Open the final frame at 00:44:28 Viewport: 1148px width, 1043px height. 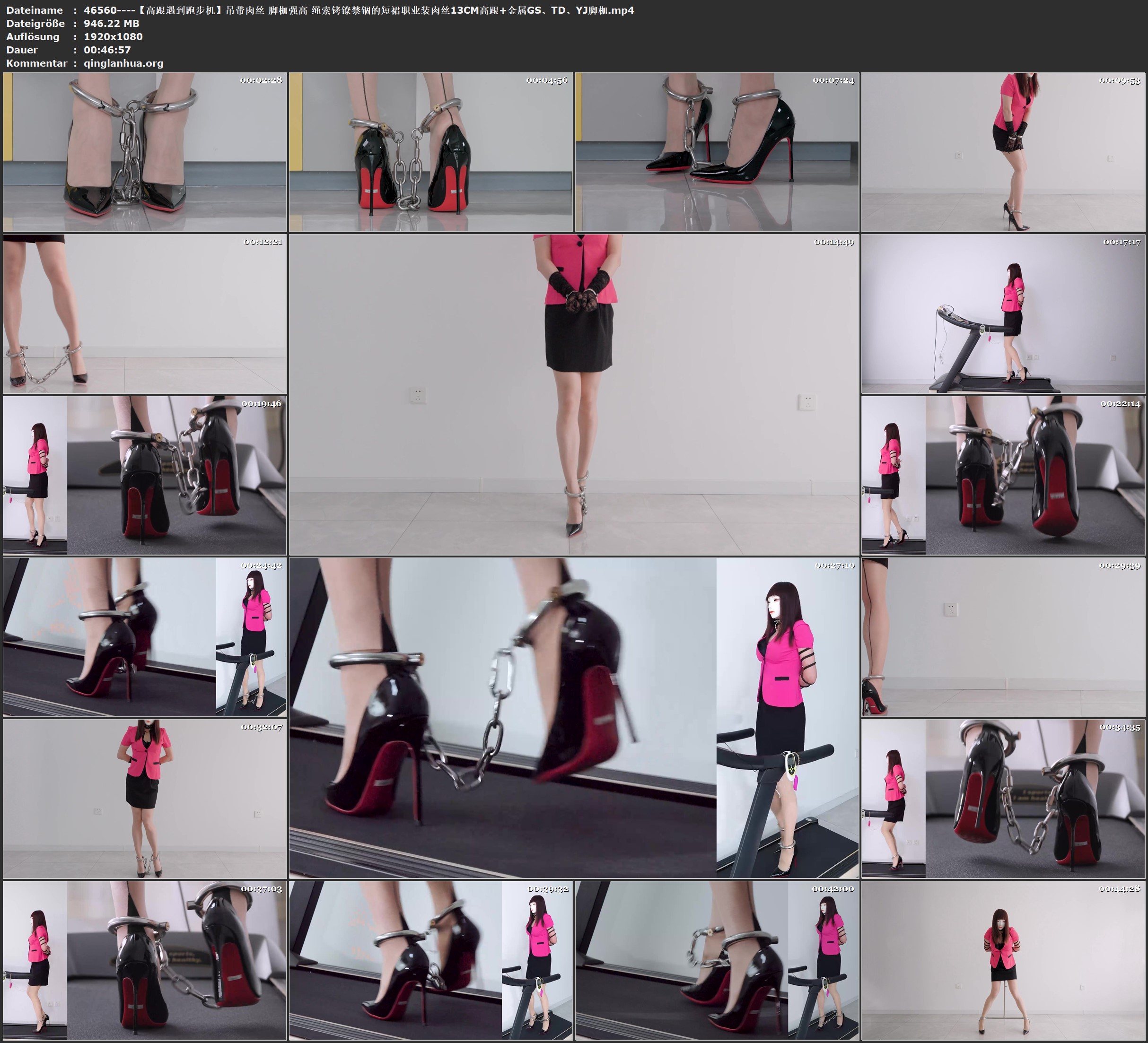click(x=1003, y=960)
